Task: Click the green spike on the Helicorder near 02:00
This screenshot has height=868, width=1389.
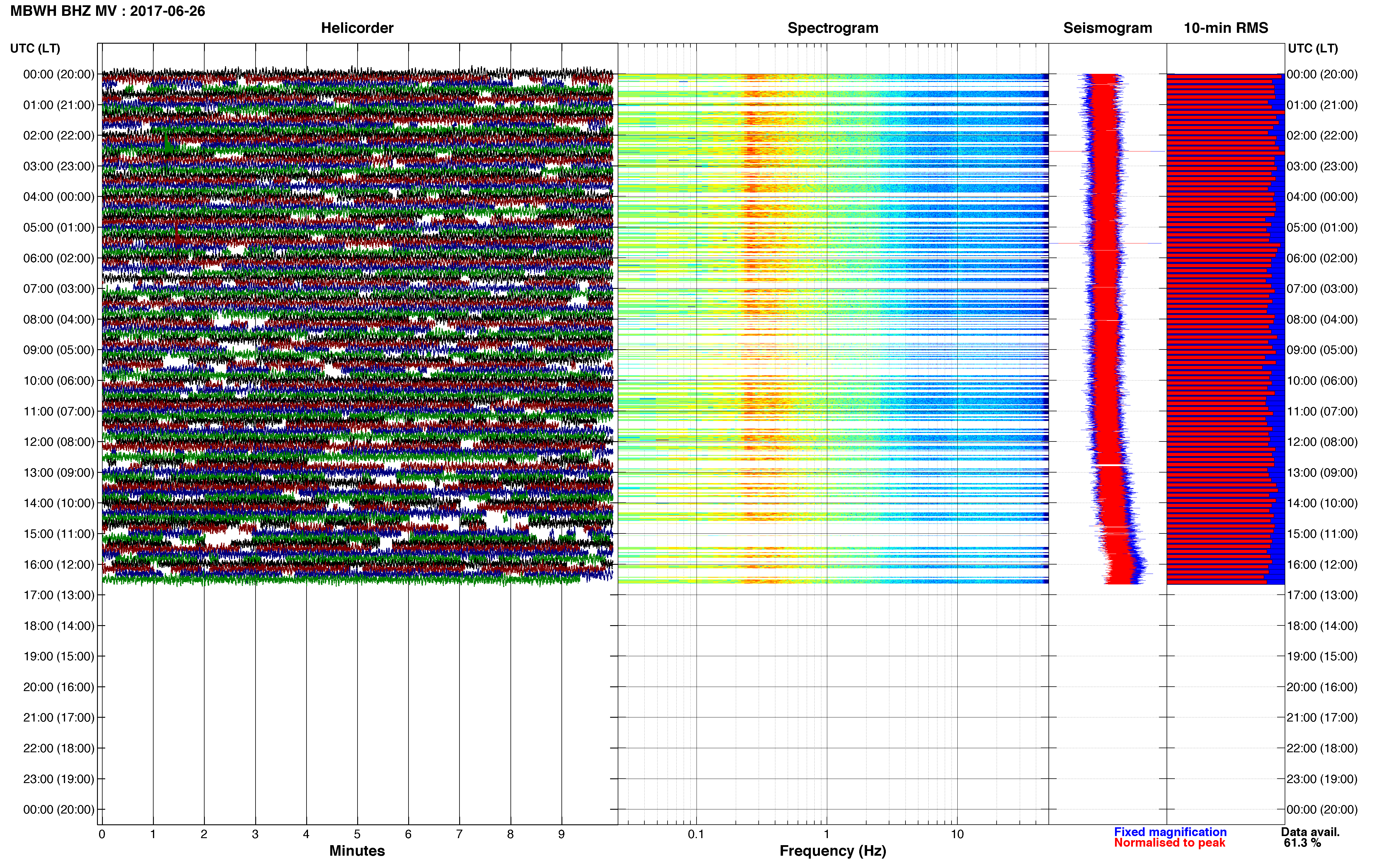Action: click(168, 143)
